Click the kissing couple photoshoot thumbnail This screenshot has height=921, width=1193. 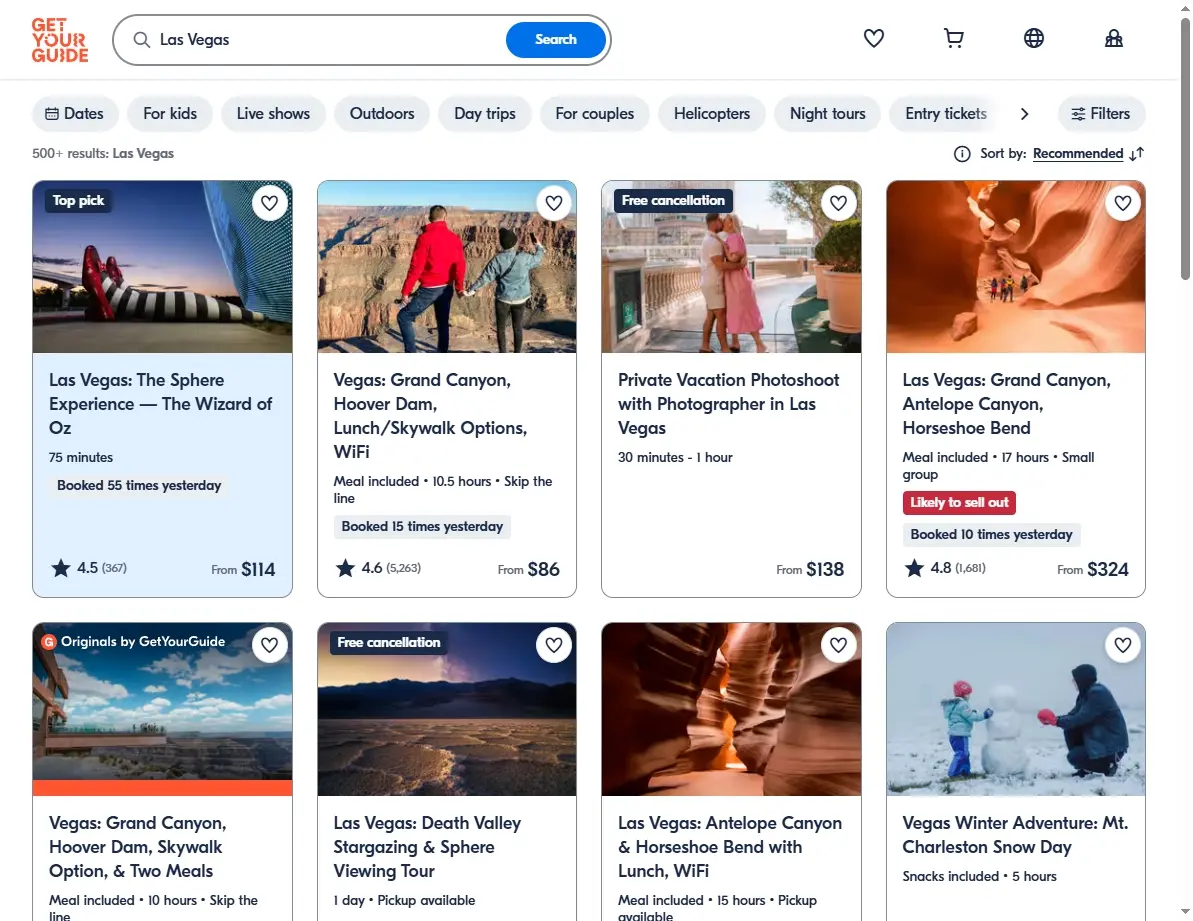[731, 267]
